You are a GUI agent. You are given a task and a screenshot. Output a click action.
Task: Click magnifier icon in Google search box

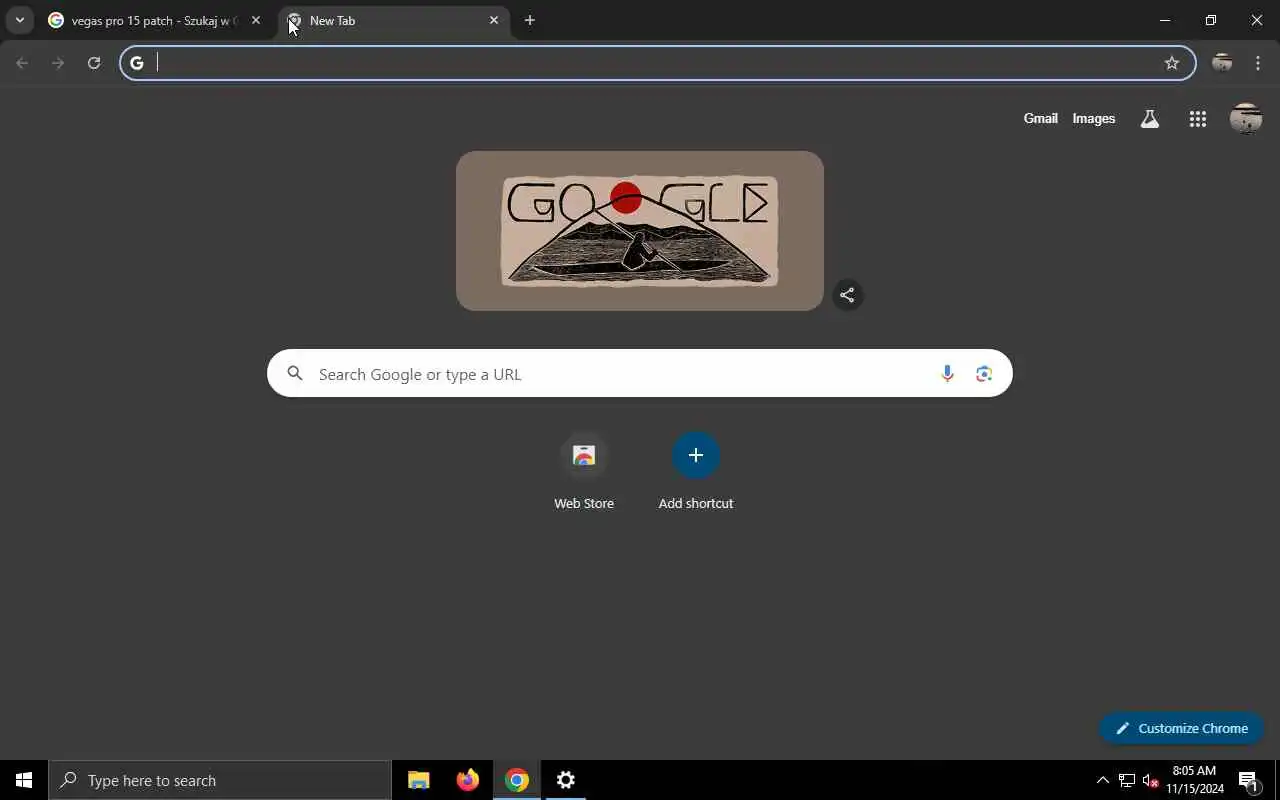coord(294,373)
